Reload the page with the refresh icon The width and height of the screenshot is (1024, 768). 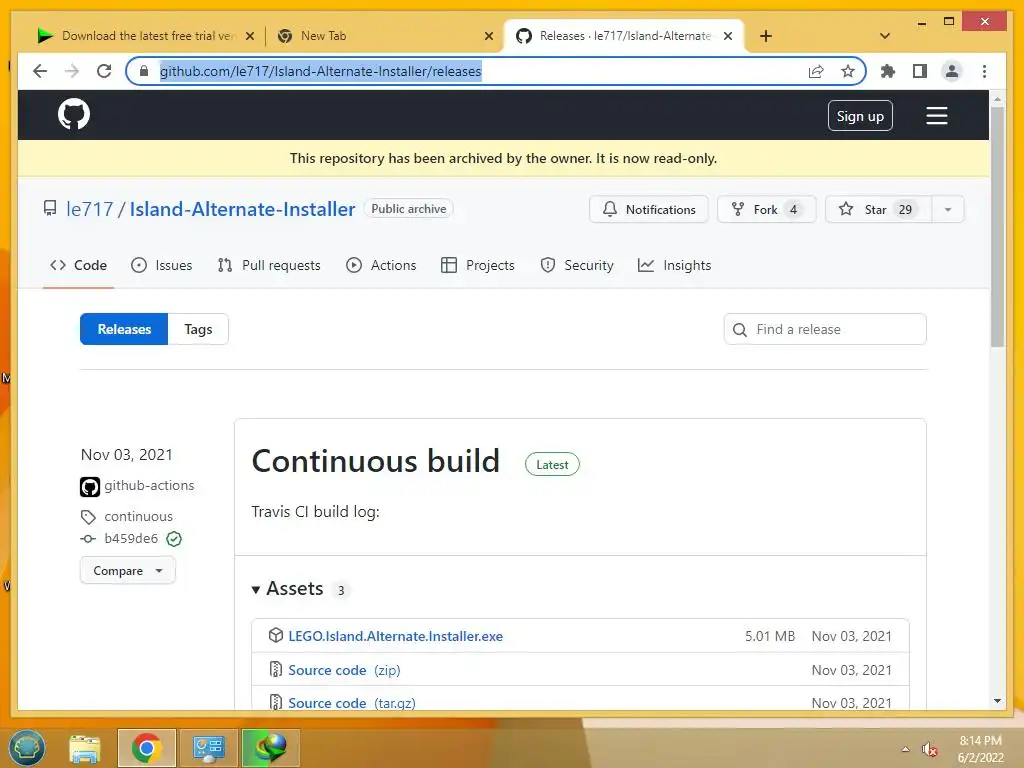point(104,71)
